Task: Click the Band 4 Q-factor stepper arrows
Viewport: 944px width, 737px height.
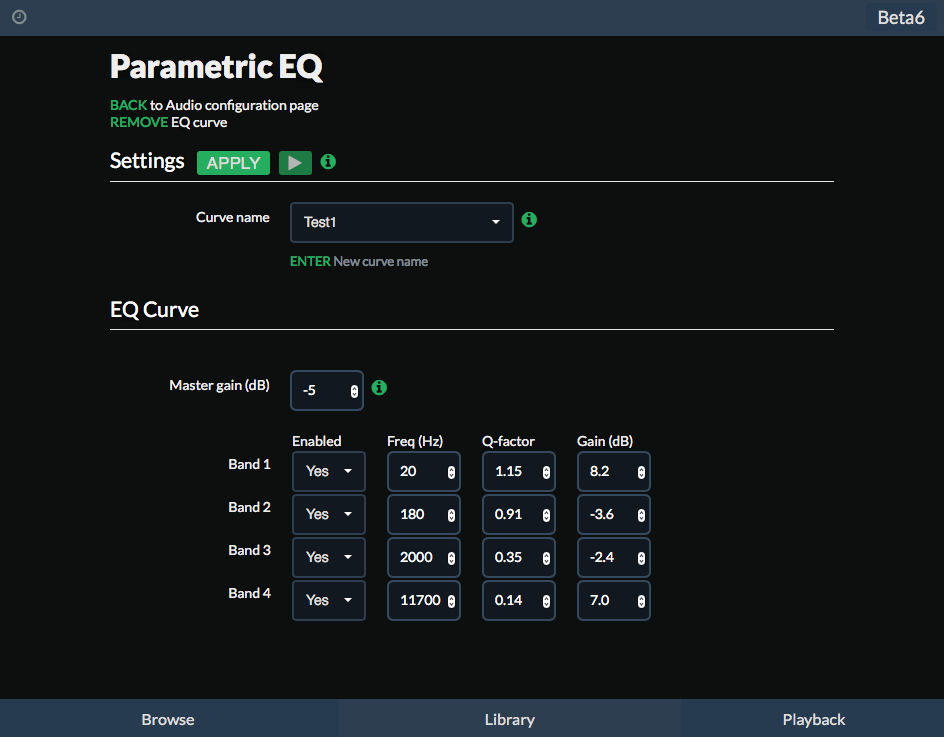Action: [x=546, y=602]
